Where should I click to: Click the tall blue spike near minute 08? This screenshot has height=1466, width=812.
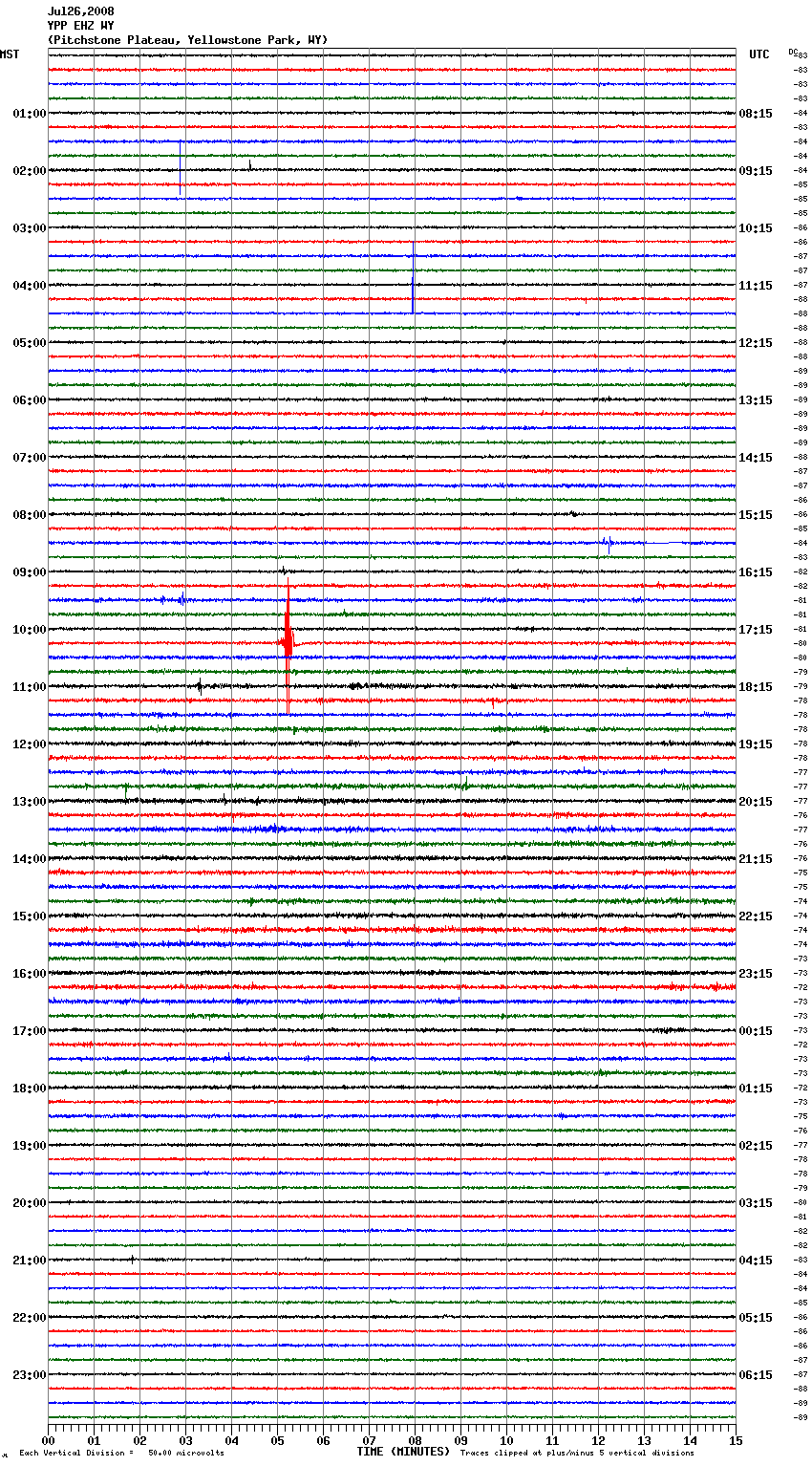[413, 277]
